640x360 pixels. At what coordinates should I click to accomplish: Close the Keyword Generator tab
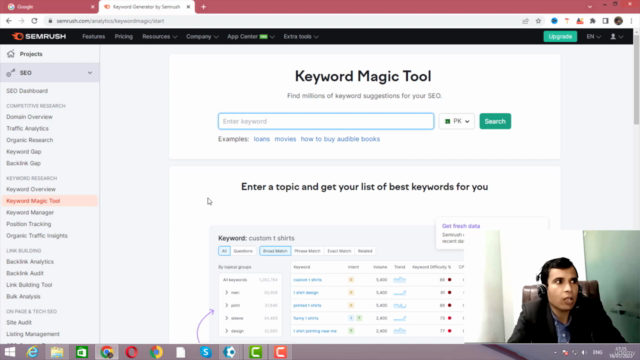click(x=188, y=7)
